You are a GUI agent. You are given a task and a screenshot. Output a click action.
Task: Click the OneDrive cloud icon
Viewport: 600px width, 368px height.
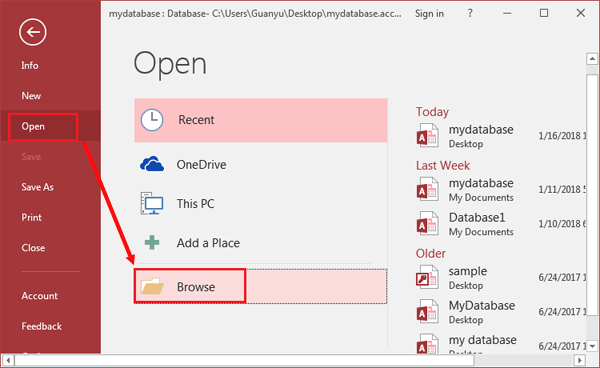click(x=152, y=164)
